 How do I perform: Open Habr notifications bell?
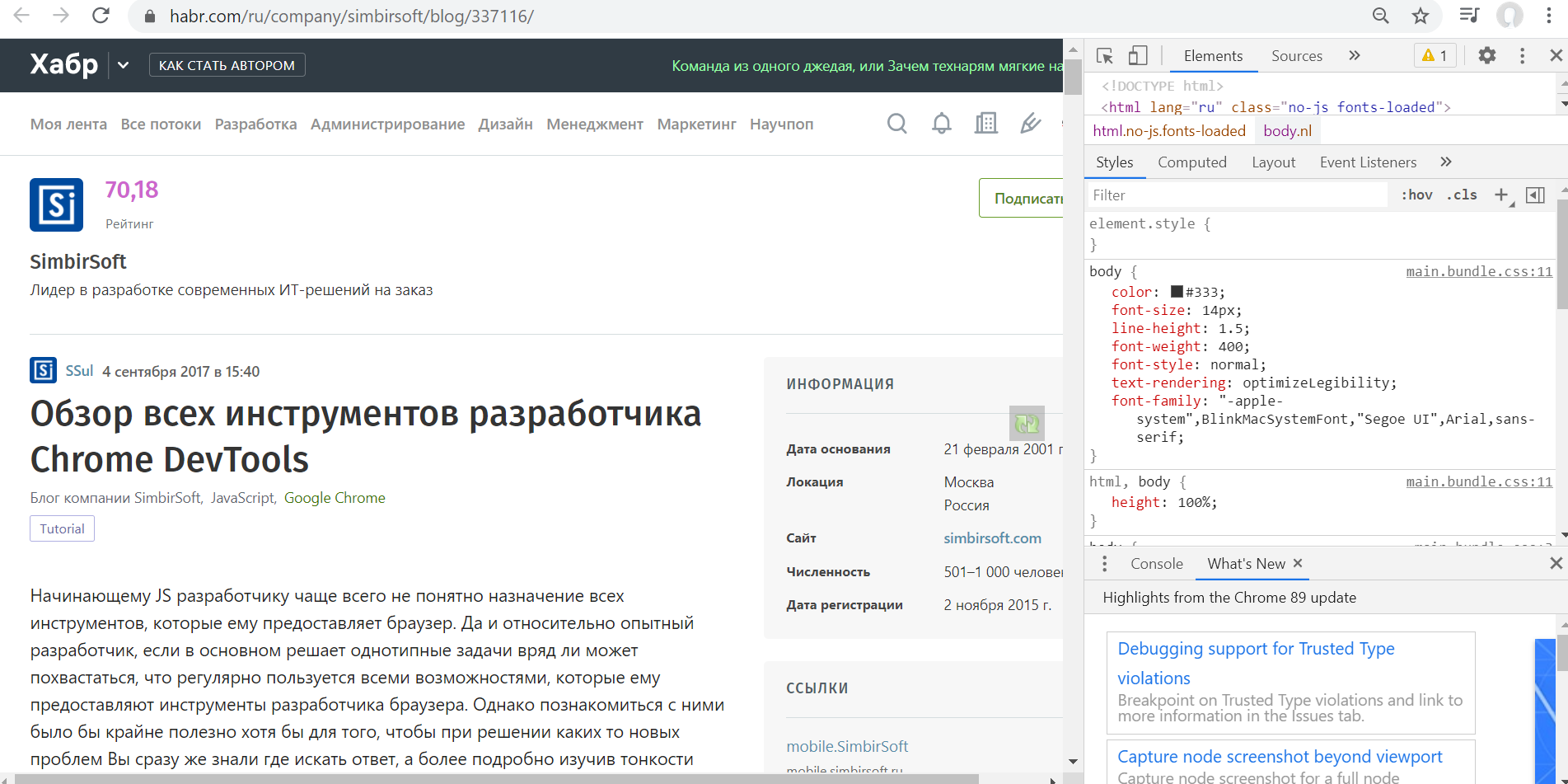click(942, 124)
